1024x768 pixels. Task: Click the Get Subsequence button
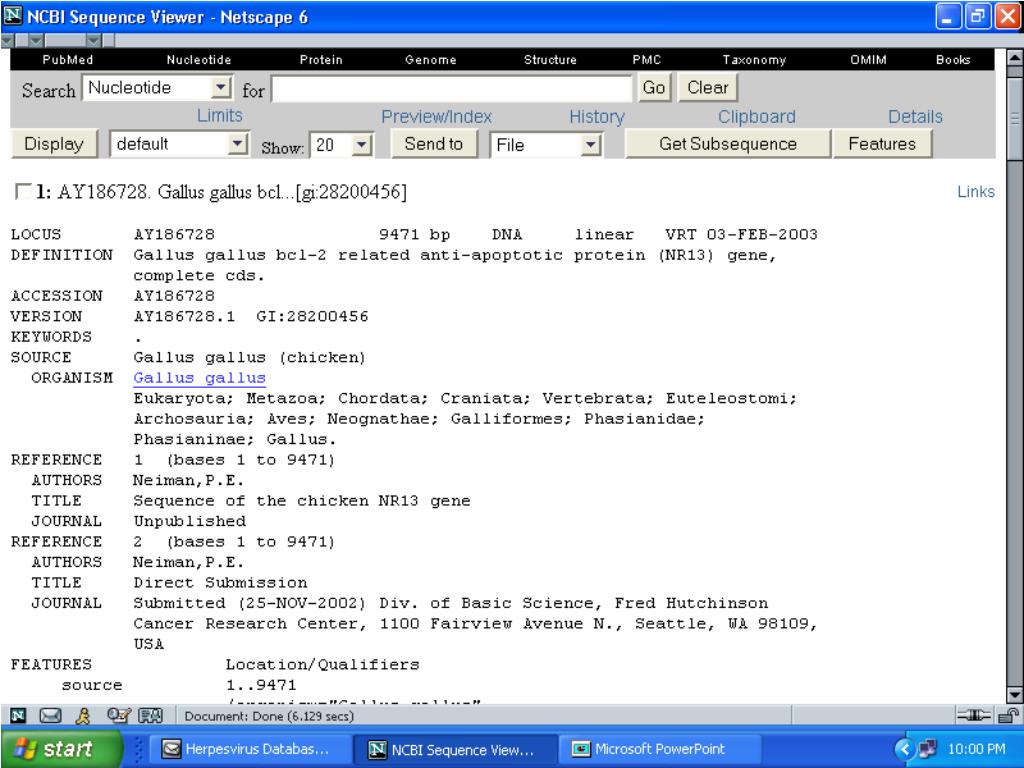(728, 144)
